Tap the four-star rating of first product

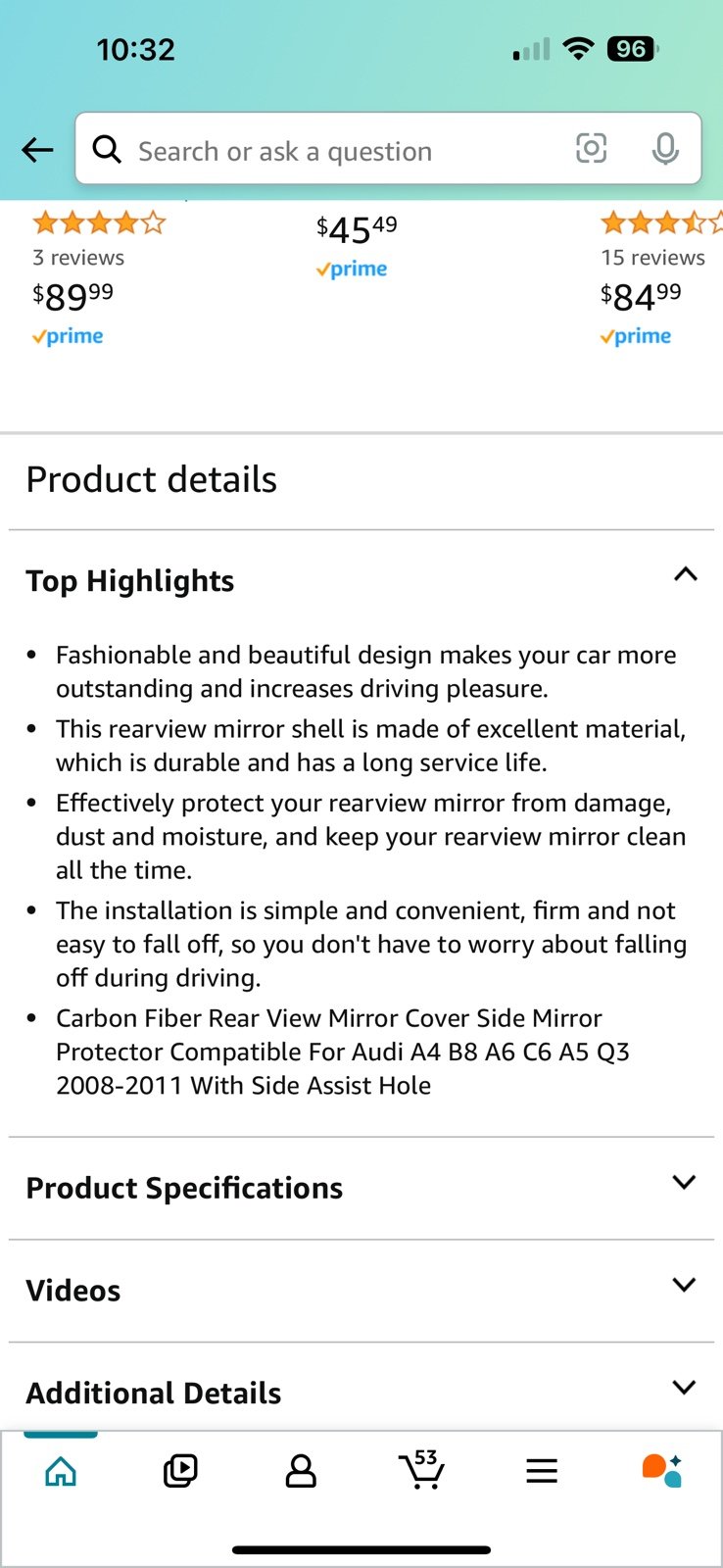click(x=99, y=222)
